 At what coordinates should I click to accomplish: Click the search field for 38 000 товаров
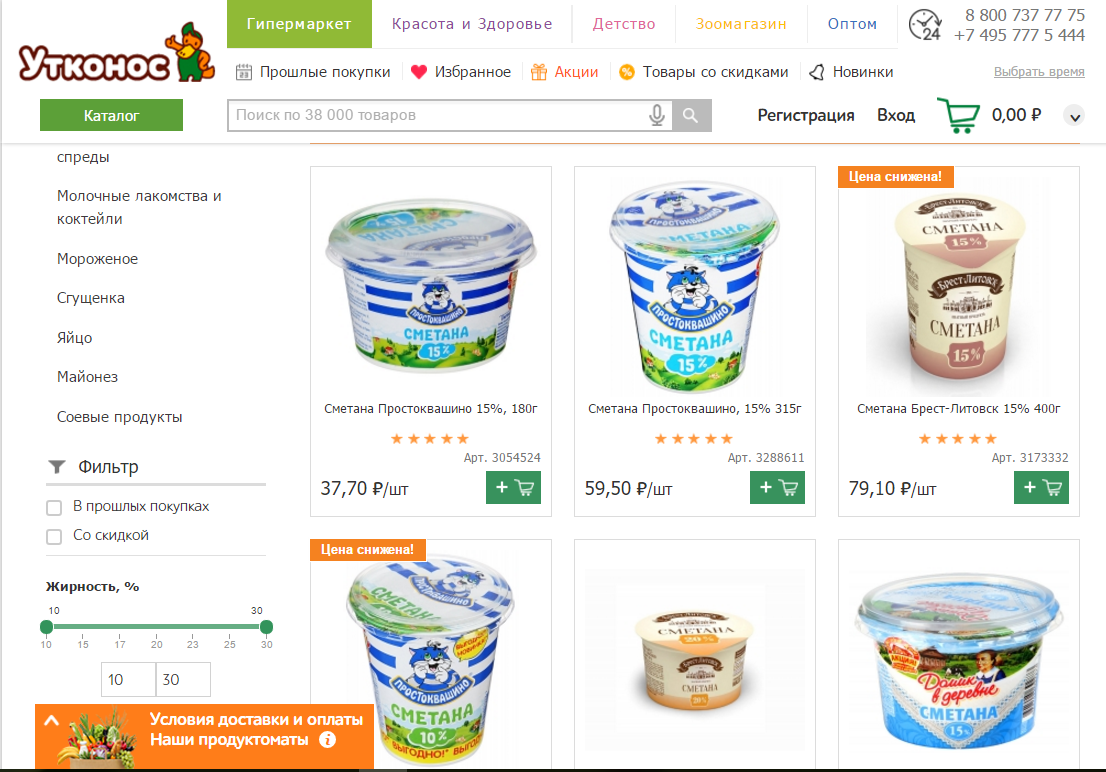(437, 116)
